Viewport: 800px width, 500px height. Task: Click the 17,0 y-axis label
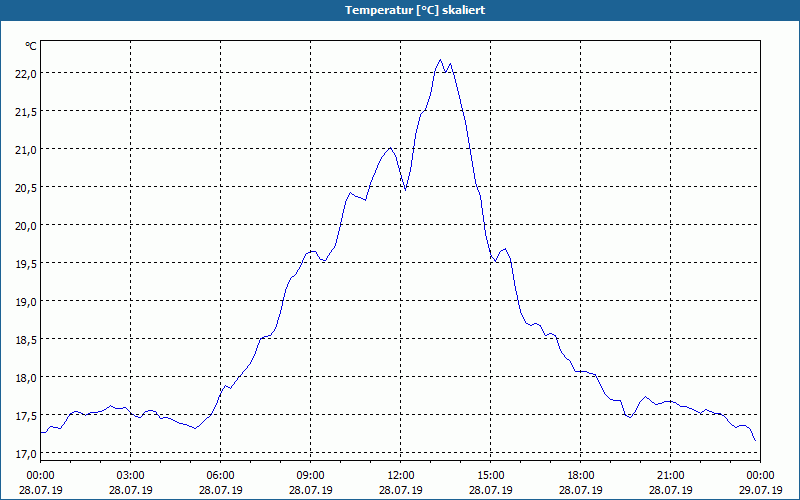click(26, 454)
